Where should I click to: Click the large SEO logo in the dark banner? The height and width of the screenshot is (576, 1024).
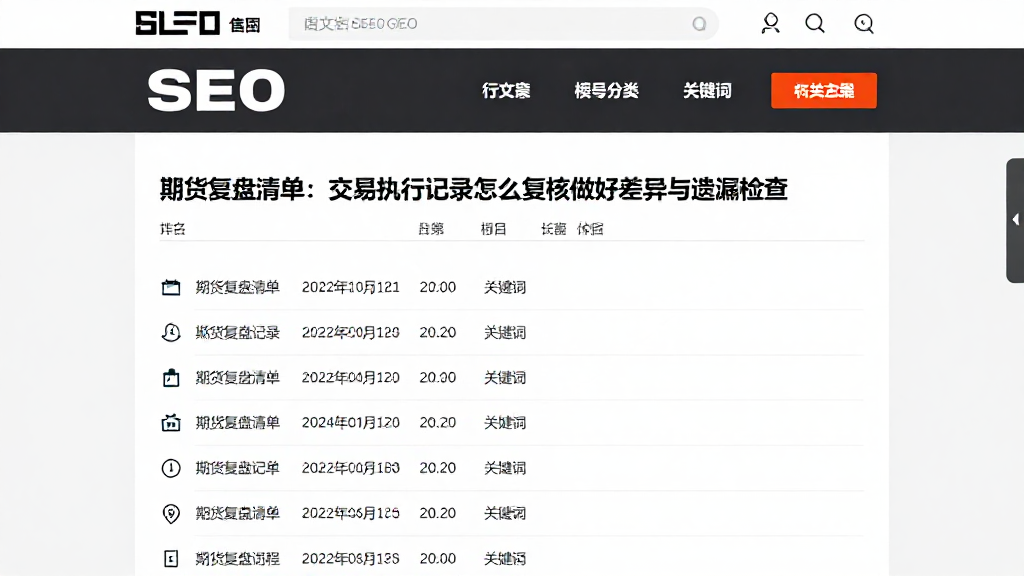pyautogui.click(x=216, y=90)
